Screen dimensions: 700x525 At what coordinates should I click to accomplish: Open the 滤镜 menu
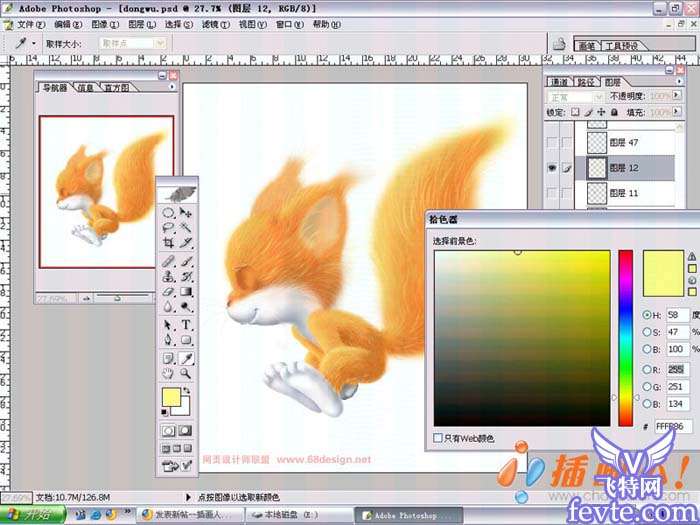pyautogui.click(x=210, y=23)
